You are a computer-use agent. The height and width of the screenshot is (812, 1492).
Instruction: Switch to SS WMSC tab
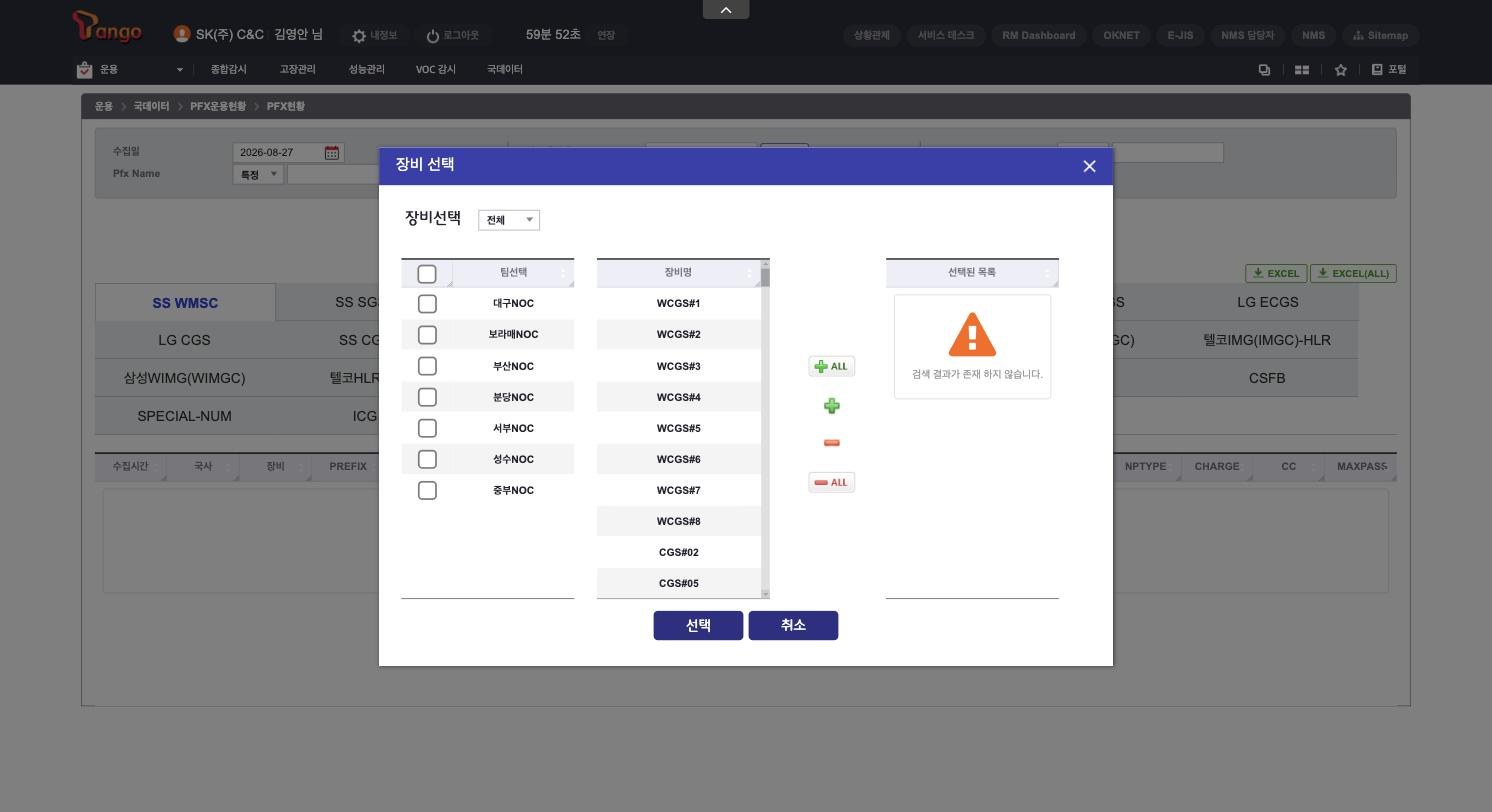185,303
